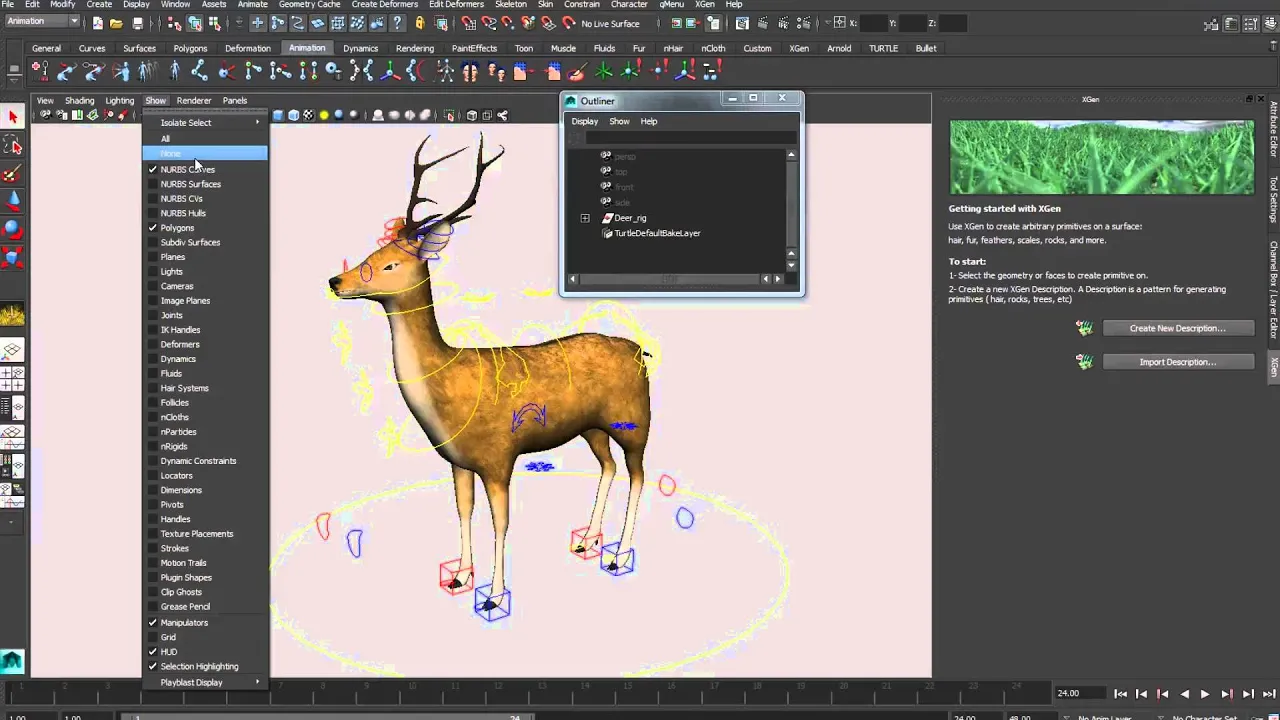
Task: Click Import Description XGen icon
Action: (x=1085, y=362)
